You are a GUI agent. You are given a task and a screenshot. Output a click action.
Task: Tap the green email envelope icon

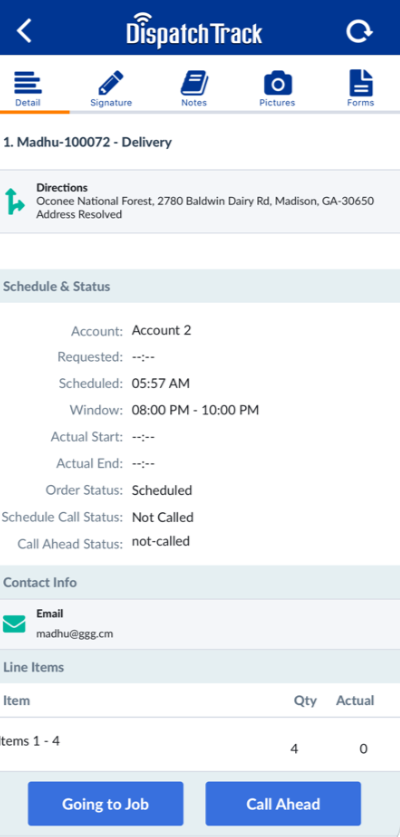pos(14,624)
